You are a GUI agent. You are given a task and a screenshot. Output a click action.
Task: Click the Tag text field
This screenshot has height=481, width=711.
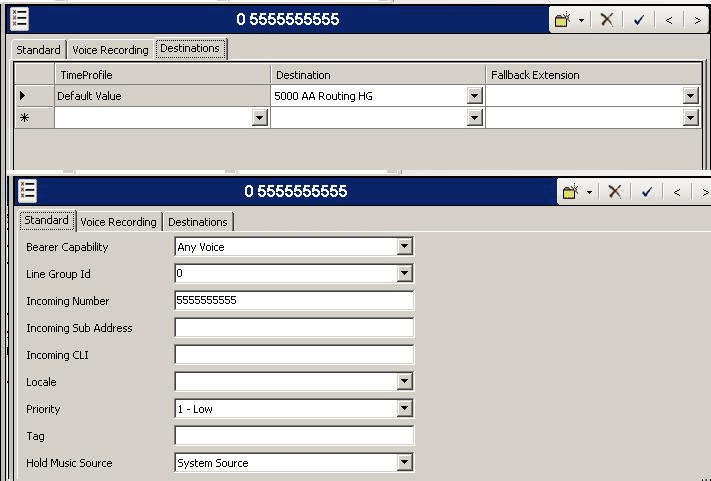294,435
